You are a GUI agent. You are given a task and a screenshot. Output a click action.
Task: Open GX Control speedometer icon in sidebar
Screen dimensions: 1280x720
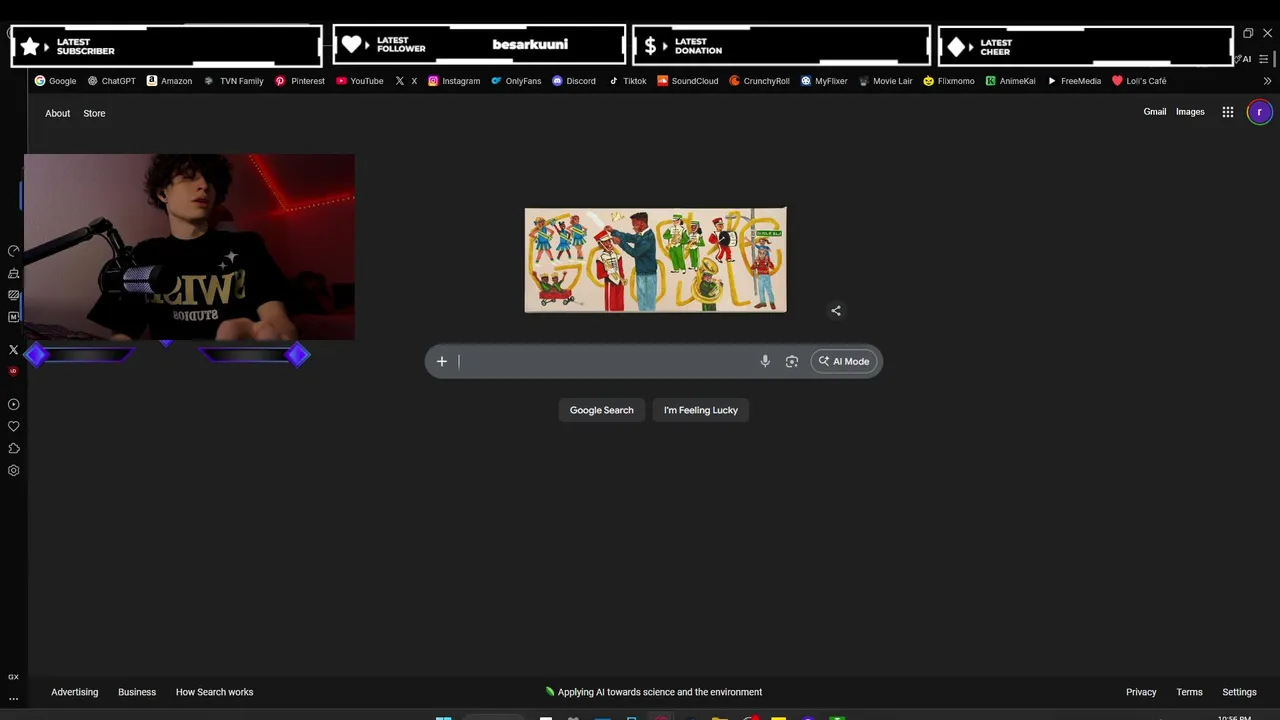click(x=13, y=251)
